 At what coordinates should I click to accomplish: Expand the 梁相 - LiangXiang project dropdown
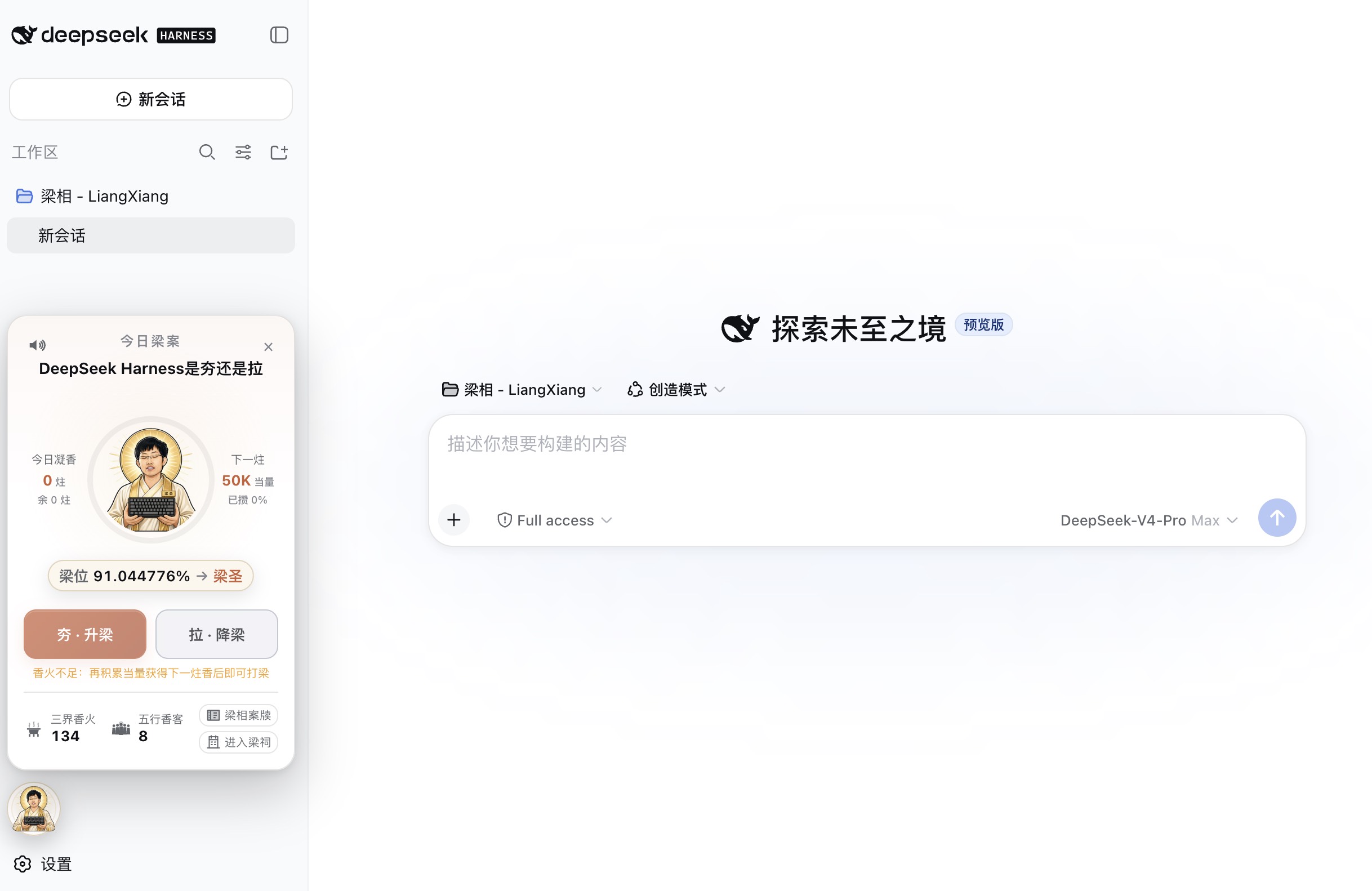coord(522,390)
